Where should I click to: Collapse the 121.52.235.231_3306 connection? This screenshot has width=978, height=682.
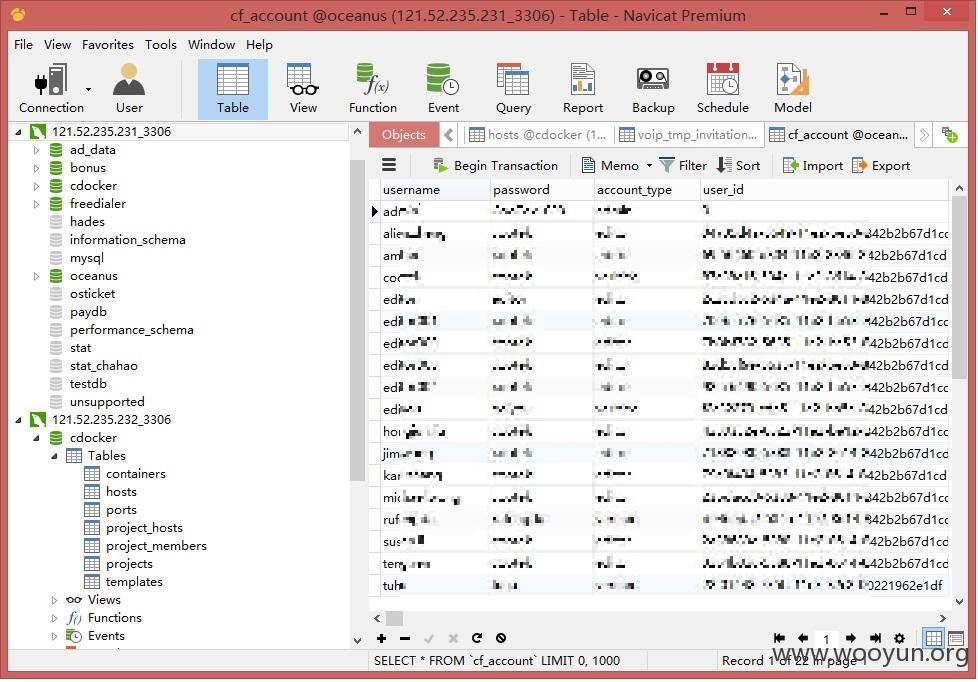tap(18, 132)
